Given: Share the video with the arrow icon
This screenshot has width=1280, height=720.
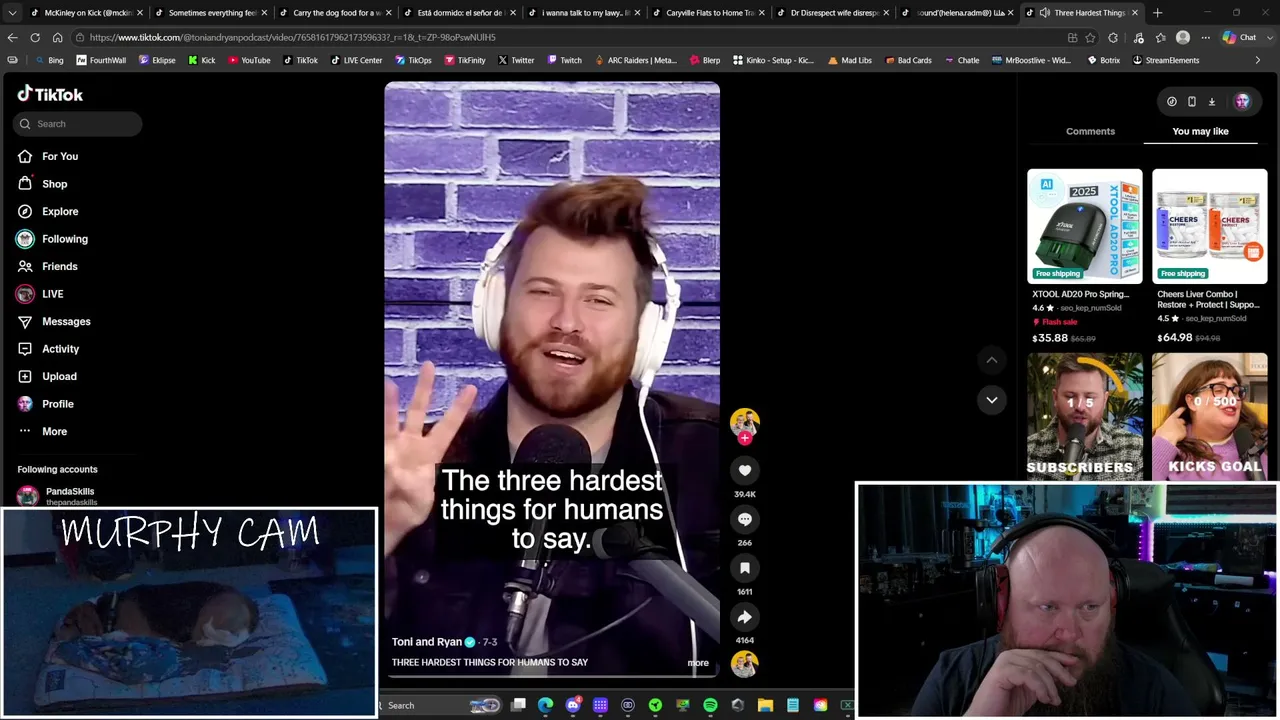Looking at the screenshot, I should coord(745,617).
